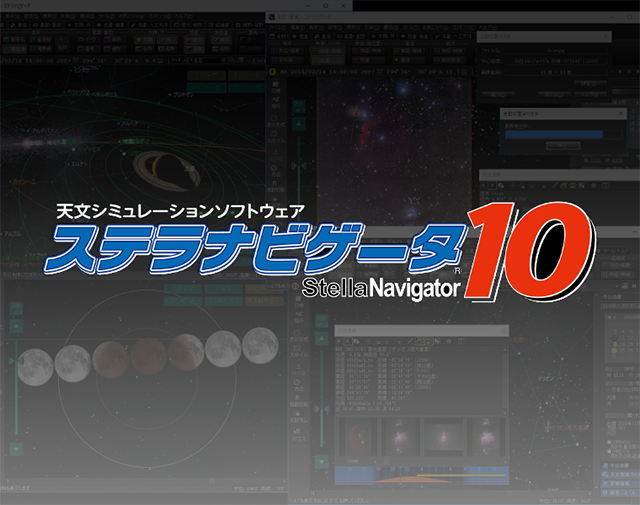Open 最新ニュース link in right panel
The width and height of the screenshot is (640, 505).
click(620, 493)
